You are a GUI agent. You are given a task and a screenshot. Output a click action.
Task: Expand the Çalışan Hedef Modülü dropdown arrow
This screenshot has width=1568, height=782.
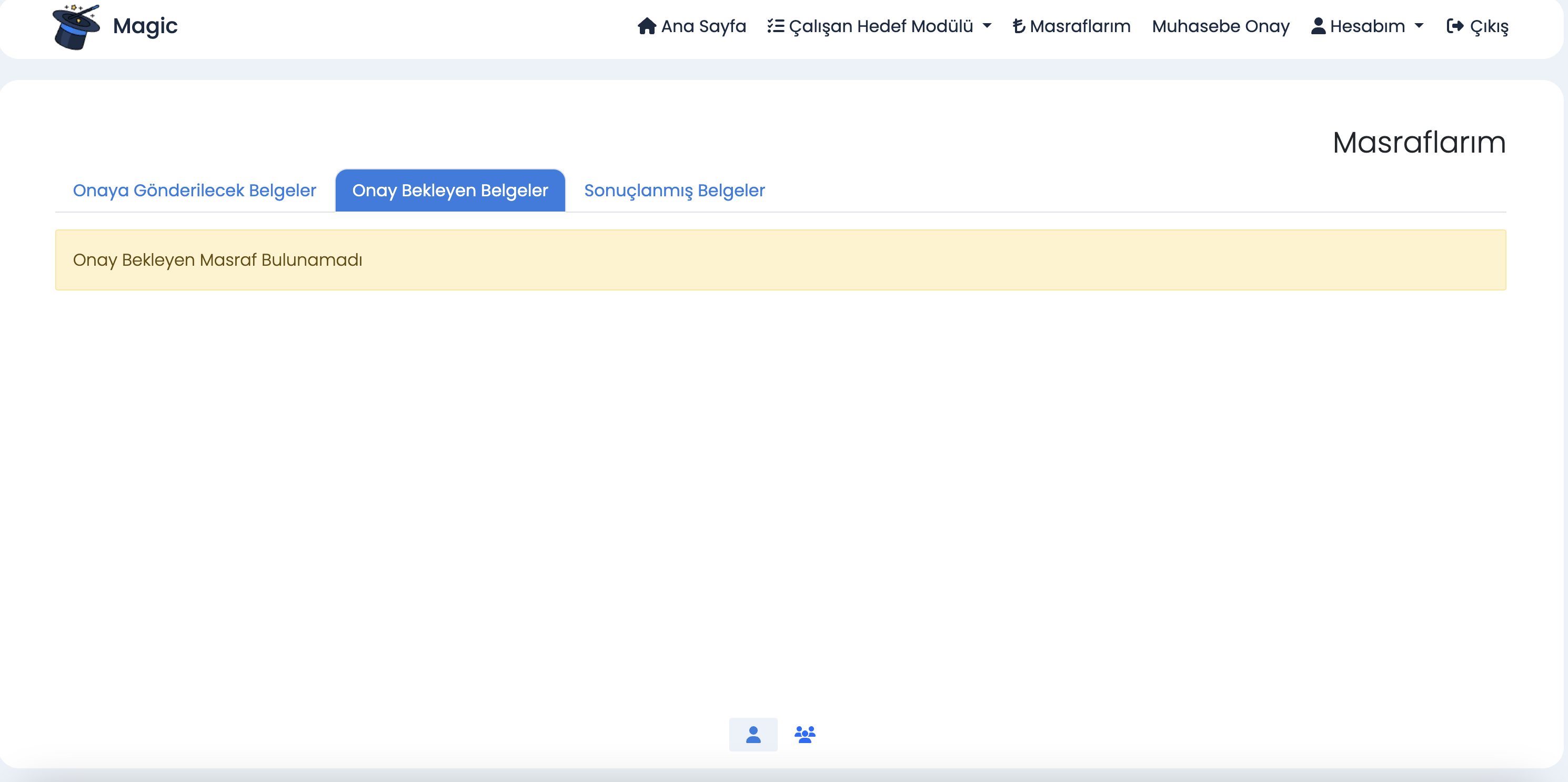coord(987,26)
